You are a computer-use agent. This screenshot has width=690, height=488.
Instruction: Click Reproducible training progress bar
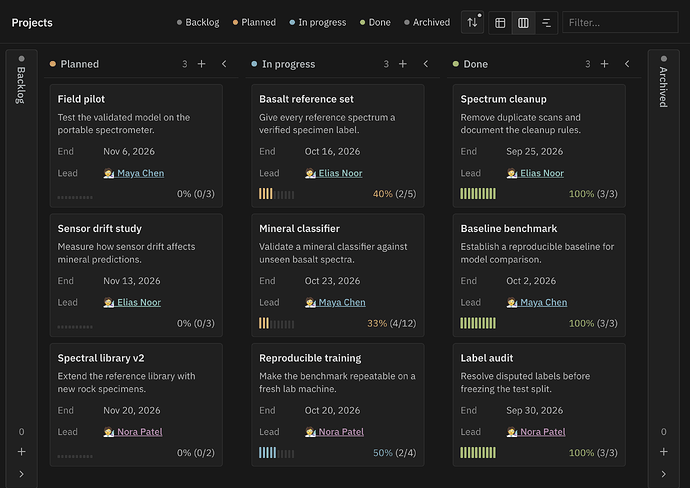(x=276, y=453)
